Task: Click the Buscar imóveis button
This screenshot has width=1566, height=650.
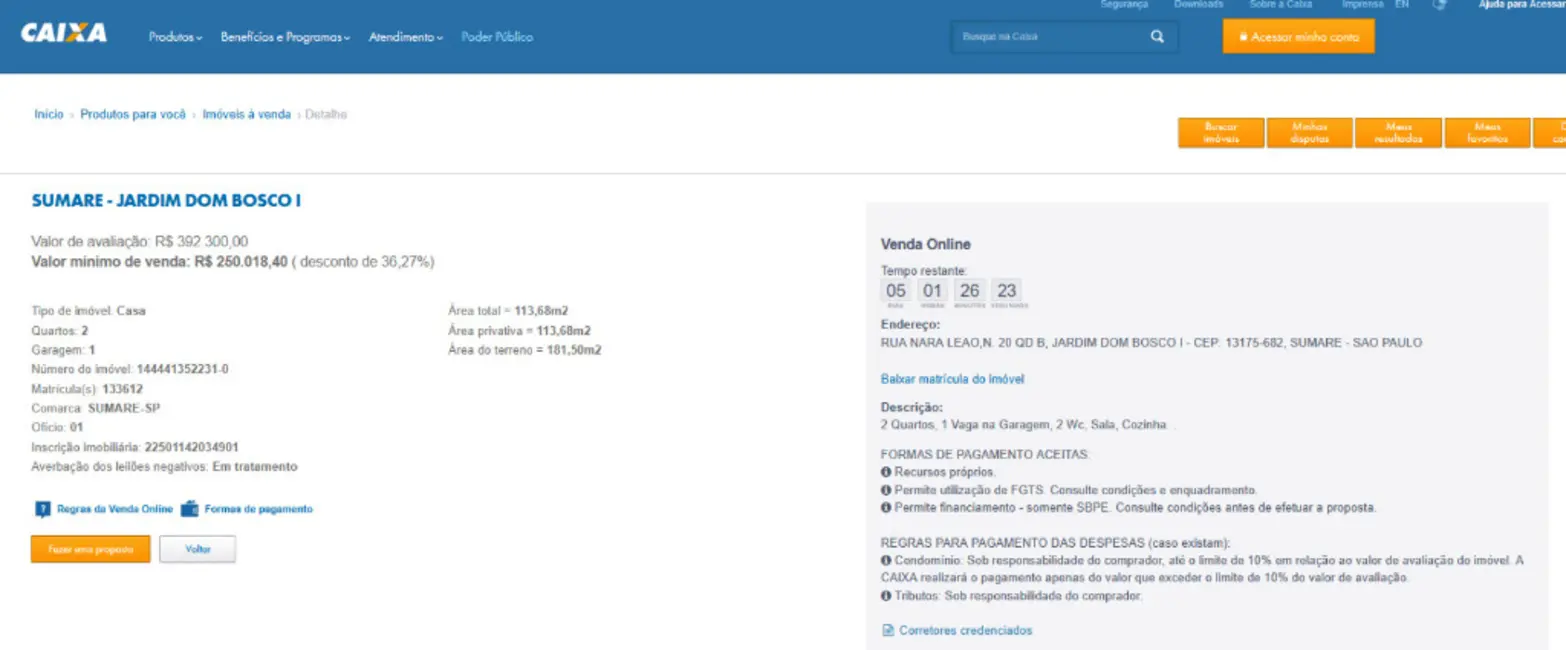Action: [1221, 133]
